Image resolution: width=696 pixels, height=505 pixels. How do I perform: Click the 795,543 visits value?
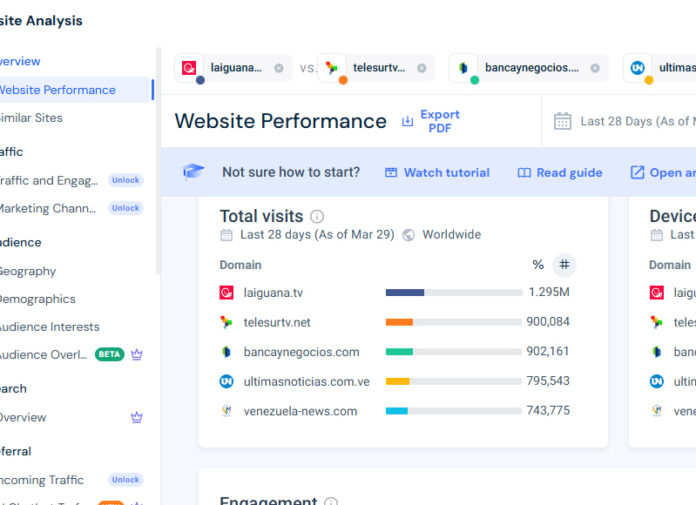tap(548, 381)
